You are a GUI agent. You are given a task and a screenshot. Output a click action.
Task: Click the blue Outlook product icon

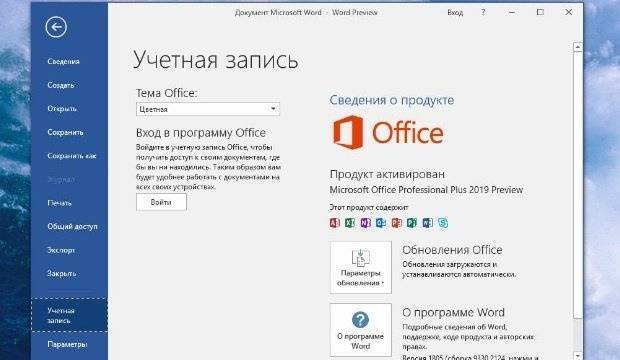pyautogui.click(x=381, y=223)
